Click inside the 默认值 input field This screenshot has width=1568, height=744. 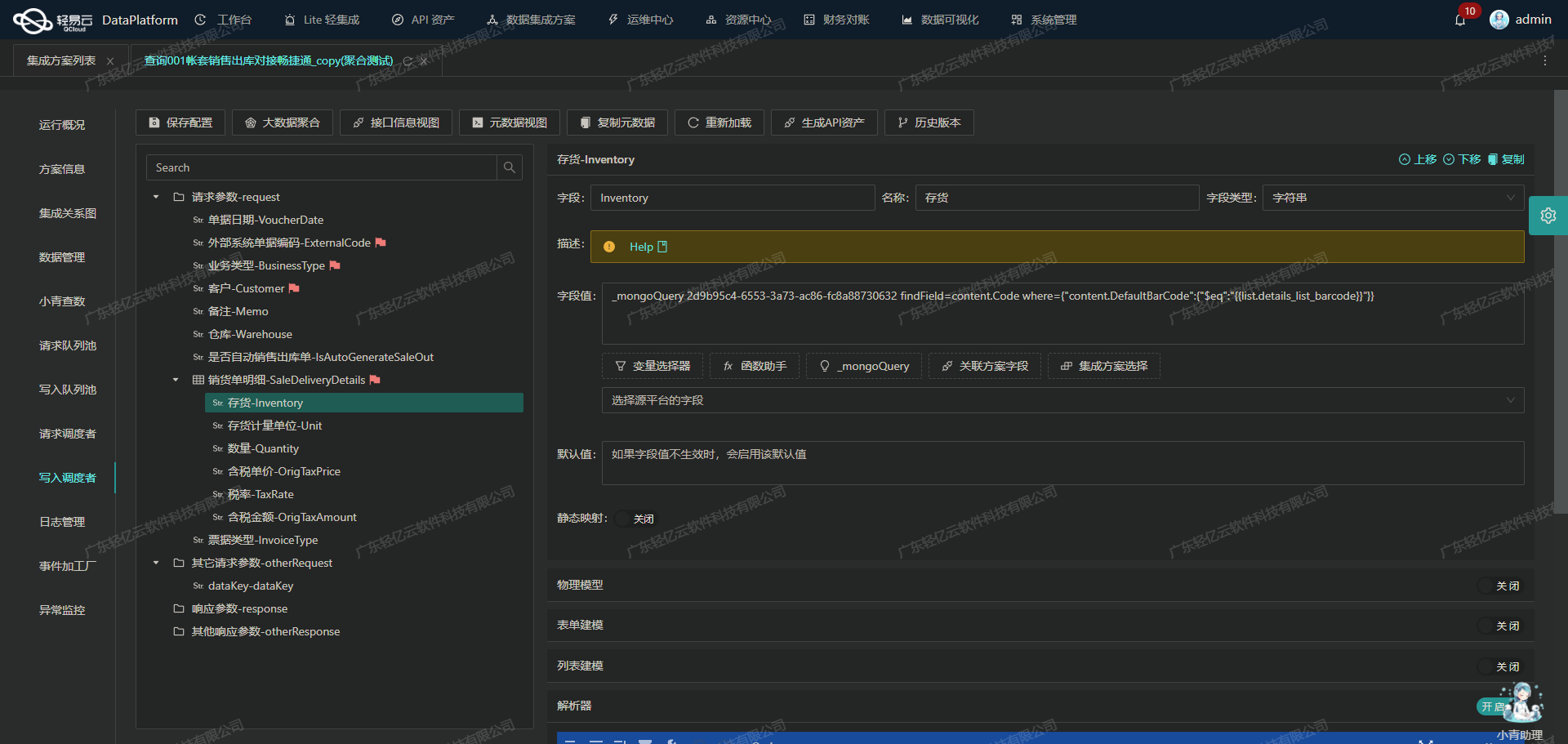tap(1062, 463)
